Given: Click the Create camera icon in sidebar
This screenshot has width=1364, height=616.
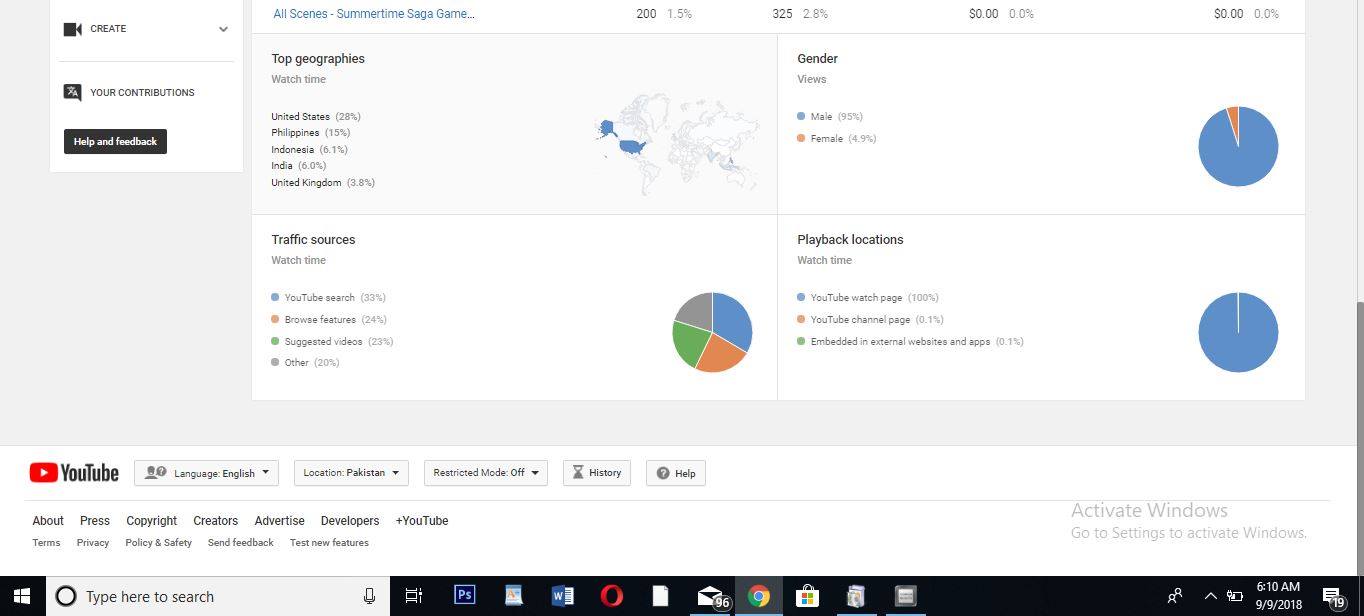Looking at the screenshot, I should coord(72,29).
